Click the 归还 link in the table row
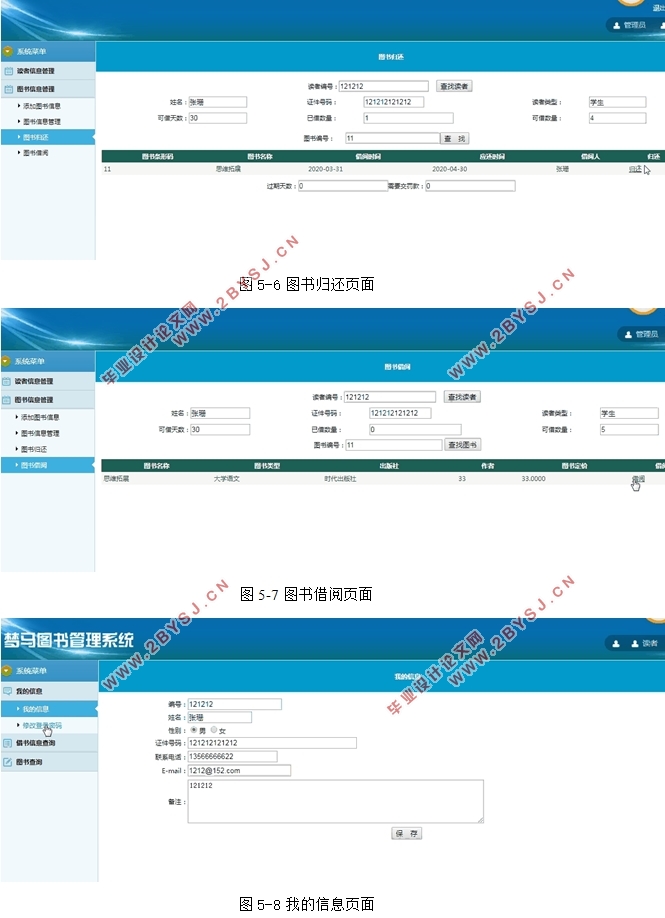 pyautogui.click(x=635, y=170)
